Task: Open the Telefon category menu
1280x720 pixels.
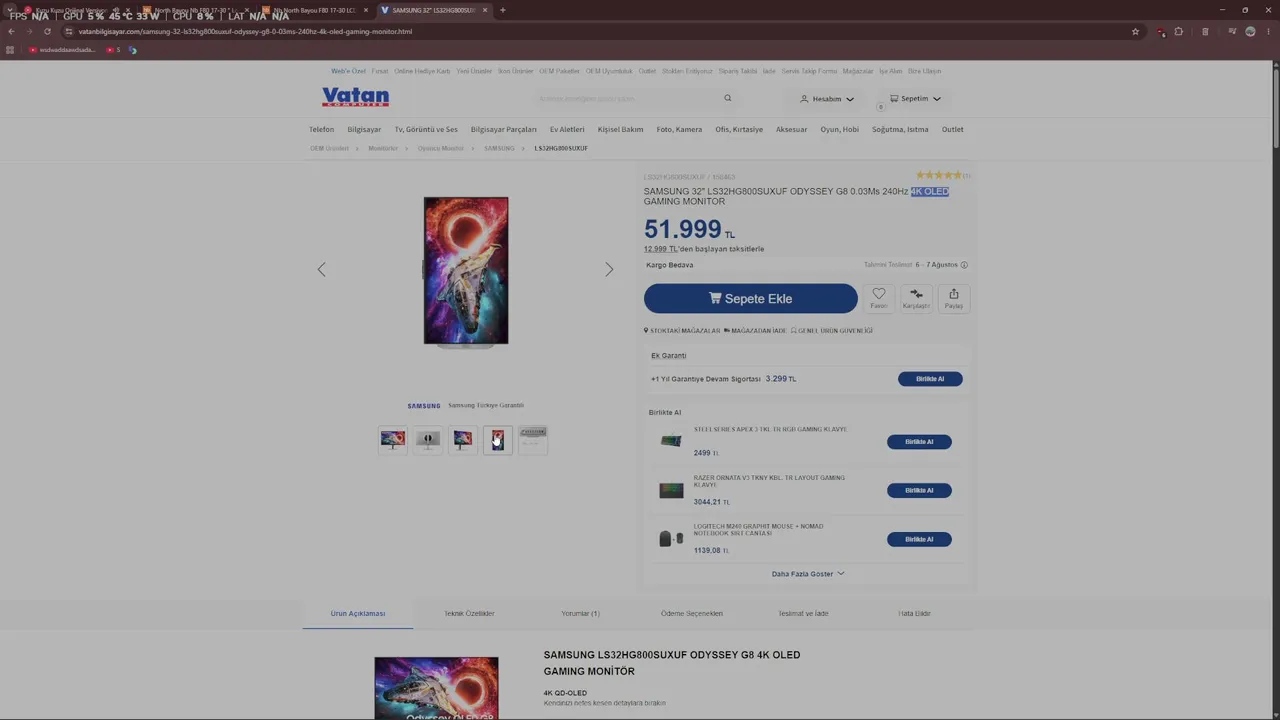Action: click(322, 129)
